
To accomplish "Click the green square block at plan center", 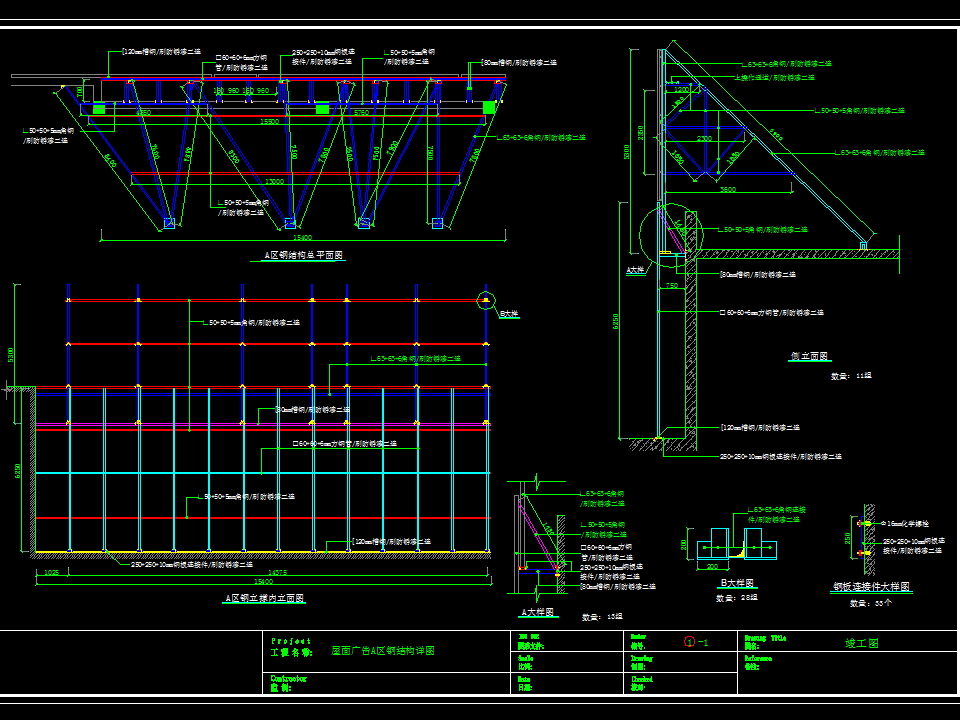I will (x=322, y=107).
